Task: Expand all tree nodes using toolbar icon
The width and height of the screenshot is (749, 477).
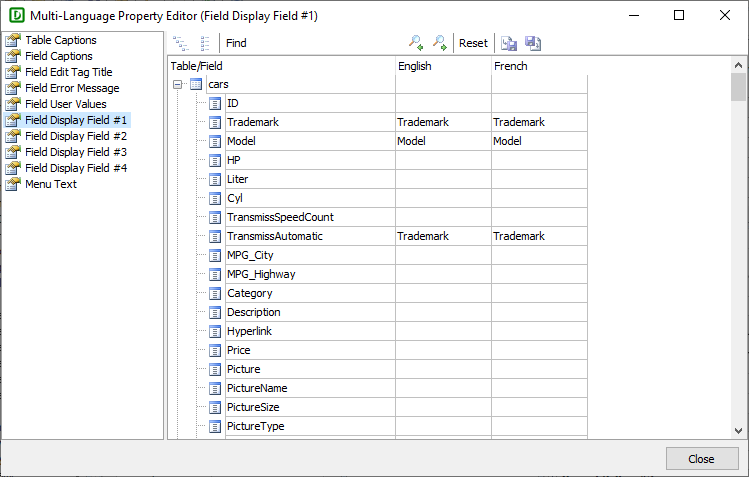Action: coord(181,43)
